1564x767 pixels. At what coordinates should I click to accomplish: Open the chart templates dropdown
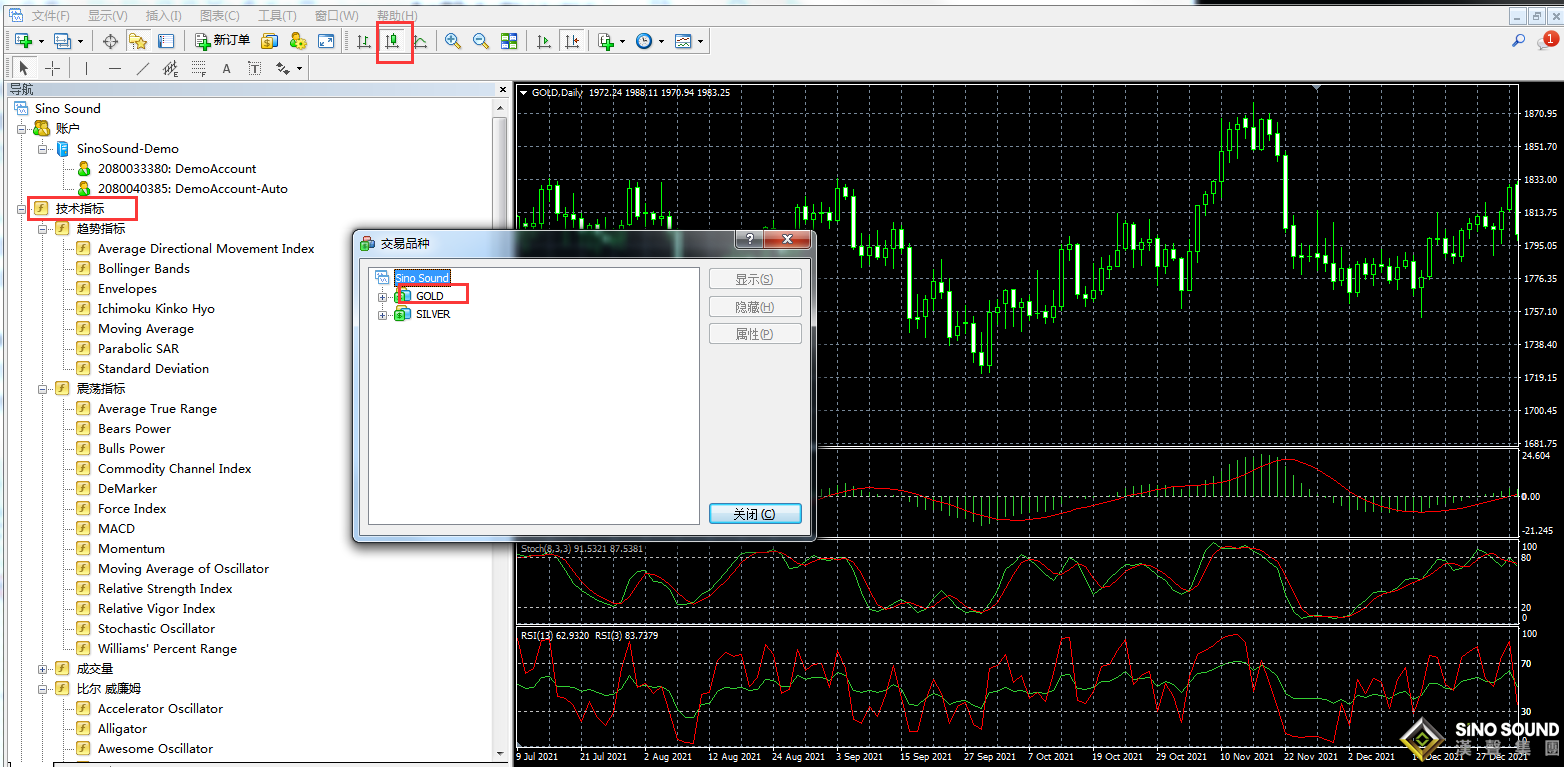point(685,41)
